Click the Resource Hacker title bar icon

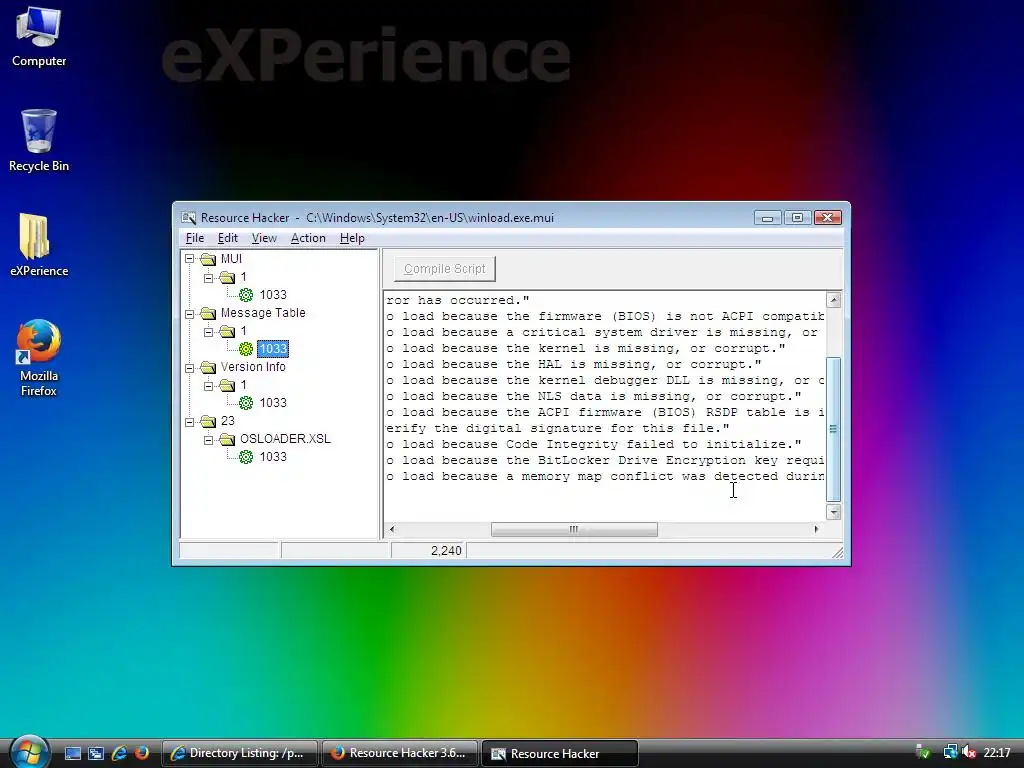[189, 218]
